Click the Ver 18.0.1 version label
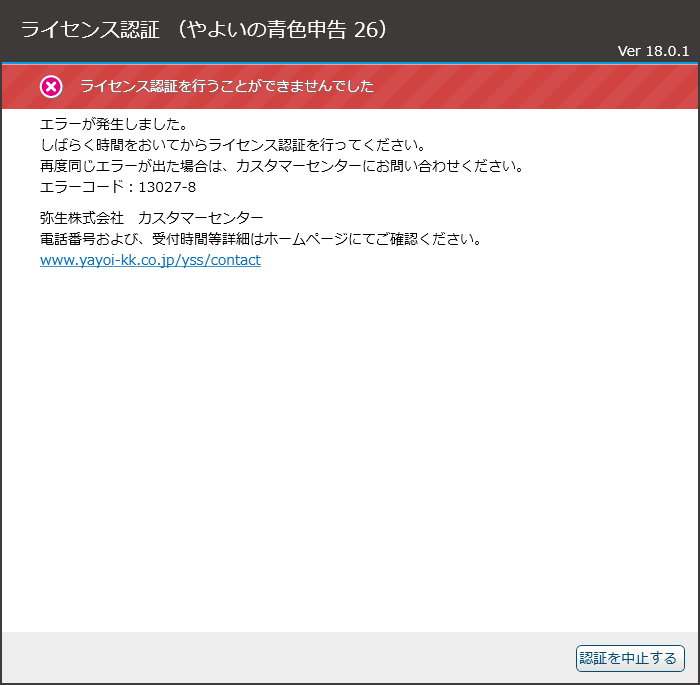 (x=653, y=51)
